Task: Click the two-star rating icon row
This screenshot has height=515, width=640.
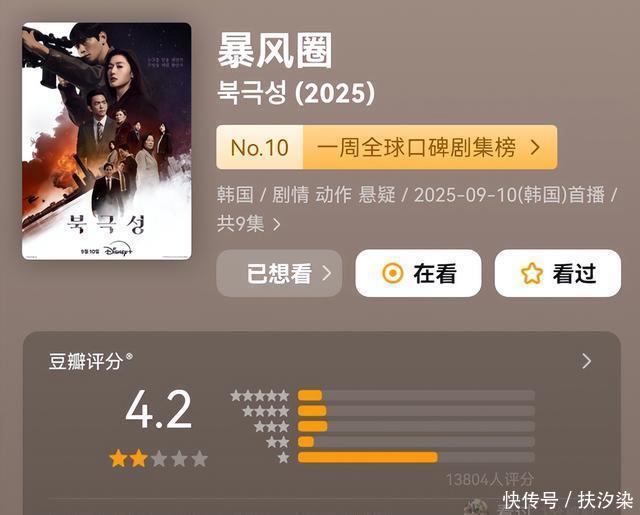Action: click(x=278, y=442)
